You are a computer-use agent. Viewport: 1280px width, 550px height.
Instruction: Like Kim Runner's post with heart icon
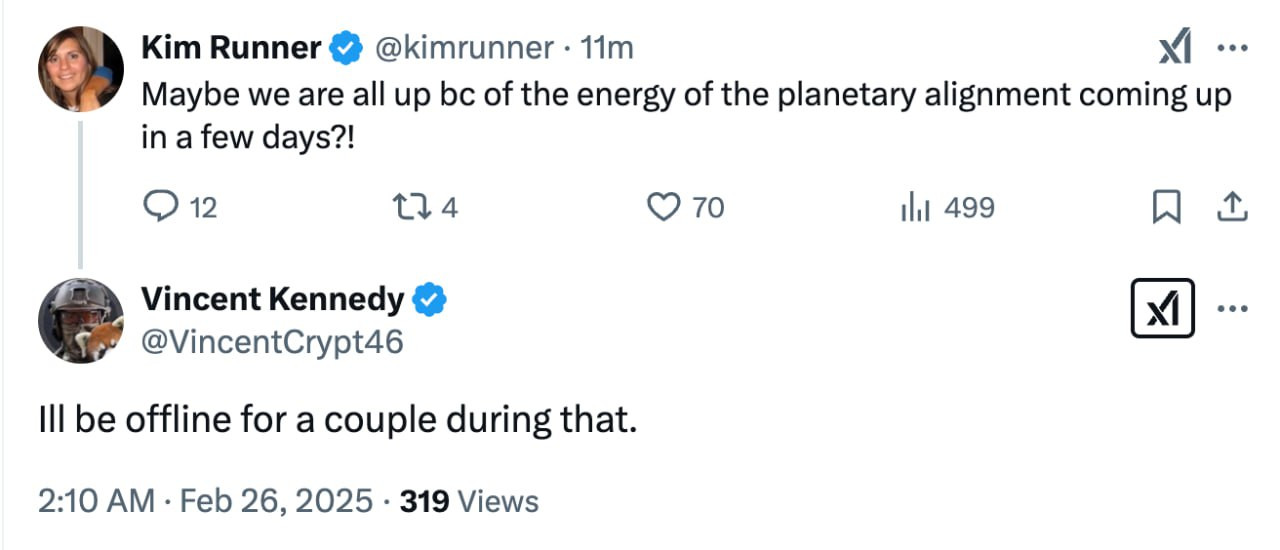(x=663, y=207)
